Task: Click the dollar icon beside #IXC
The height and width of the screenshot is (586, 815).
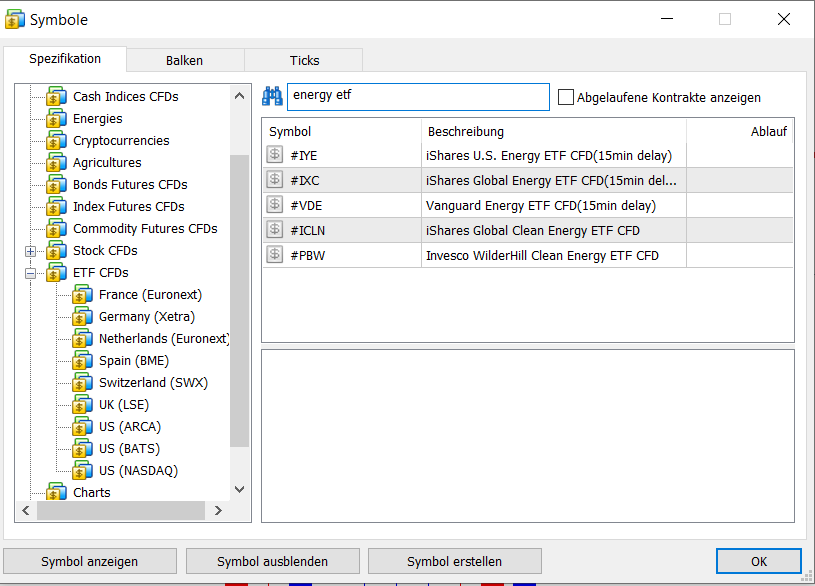Action: click(x=275, y=179)
